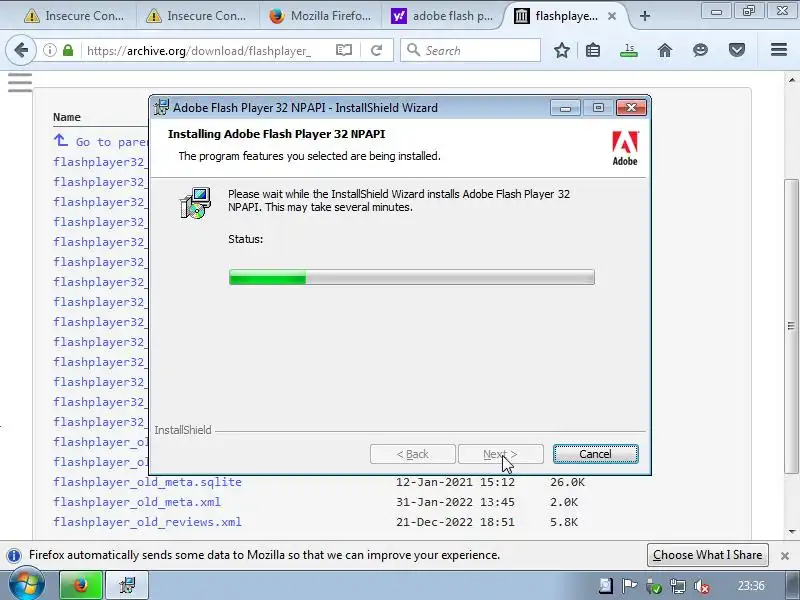Cancel the Flash Player installation
Viewport: 800px width, 600px height.
(x=595, y=454)
